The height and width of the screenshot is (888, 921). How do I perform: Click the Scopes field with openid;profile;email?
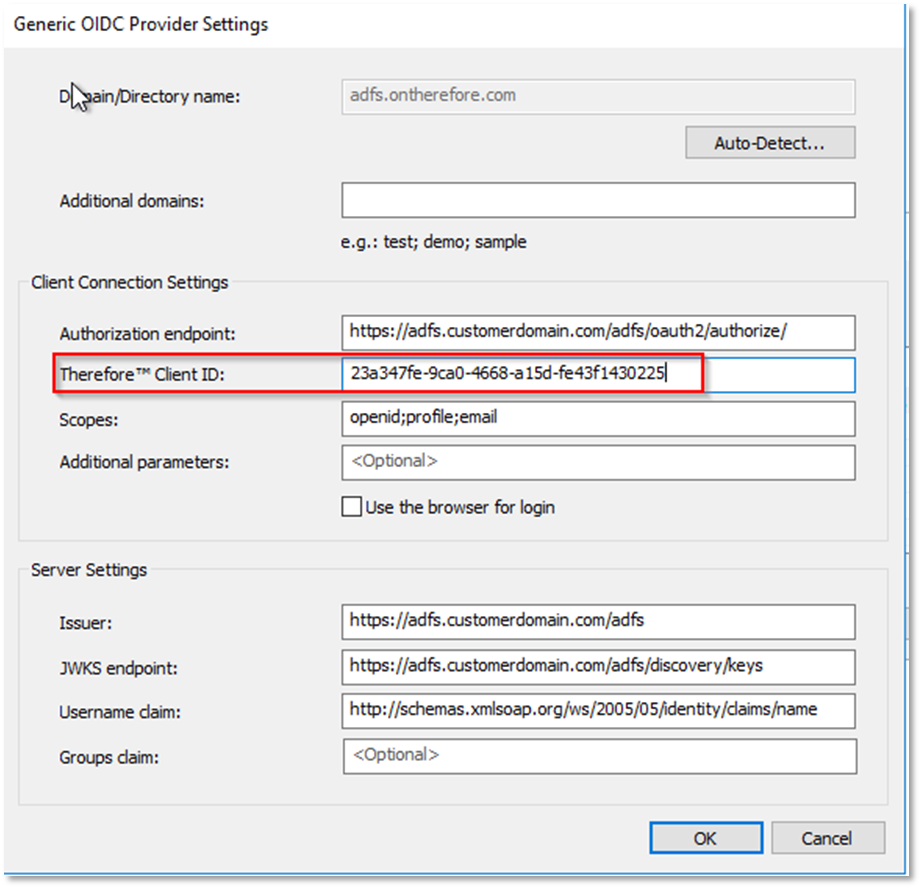point(597,418)
